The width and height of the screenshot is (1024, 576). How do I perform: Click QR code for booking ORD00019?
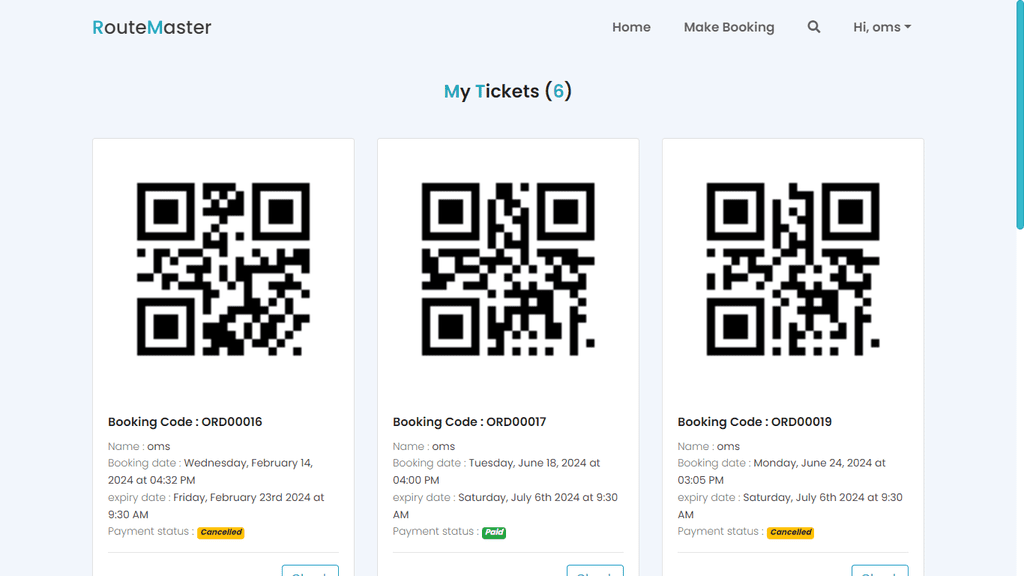point(793,269)
